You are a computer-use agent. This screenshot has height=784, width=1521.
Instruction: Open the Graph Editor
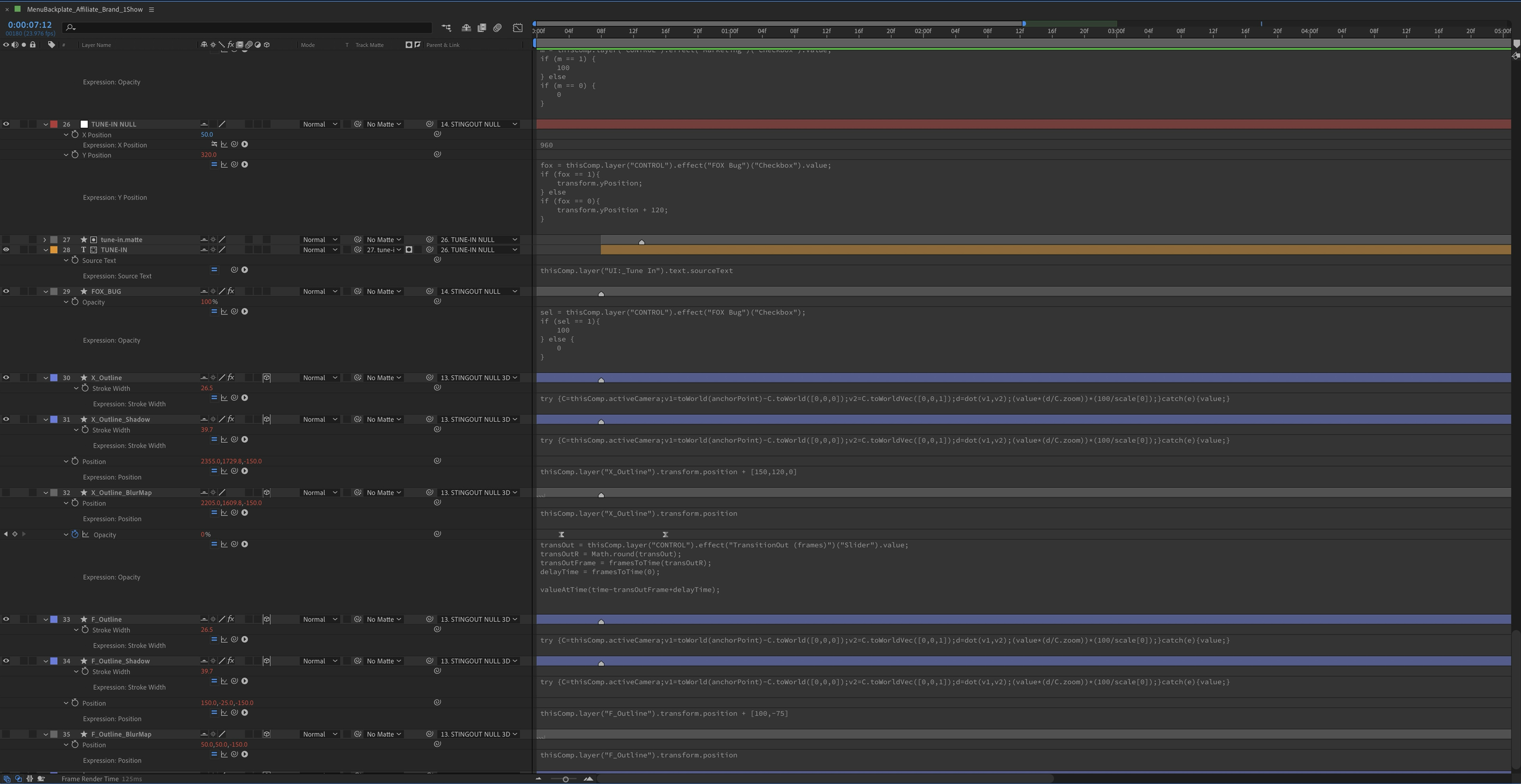[x=518, y=27]
